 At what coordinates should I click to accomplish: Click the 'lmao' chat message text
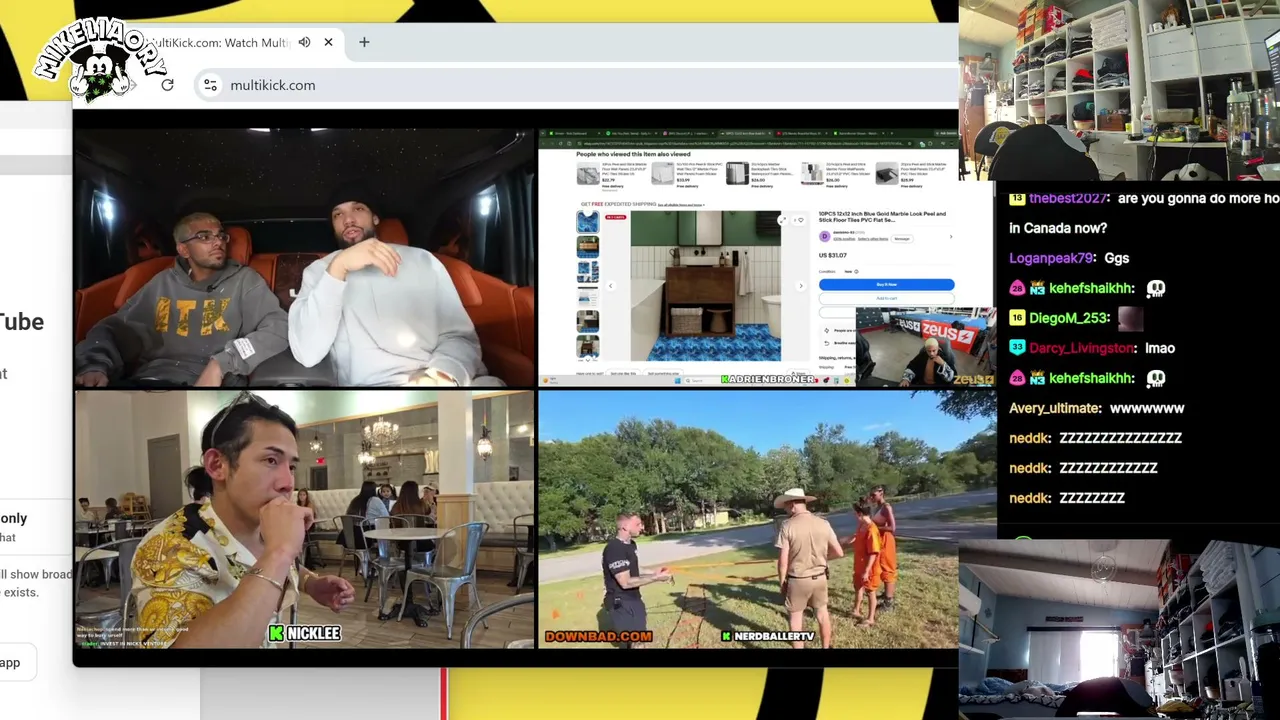pyautogui.click(x=1160, y=348)
